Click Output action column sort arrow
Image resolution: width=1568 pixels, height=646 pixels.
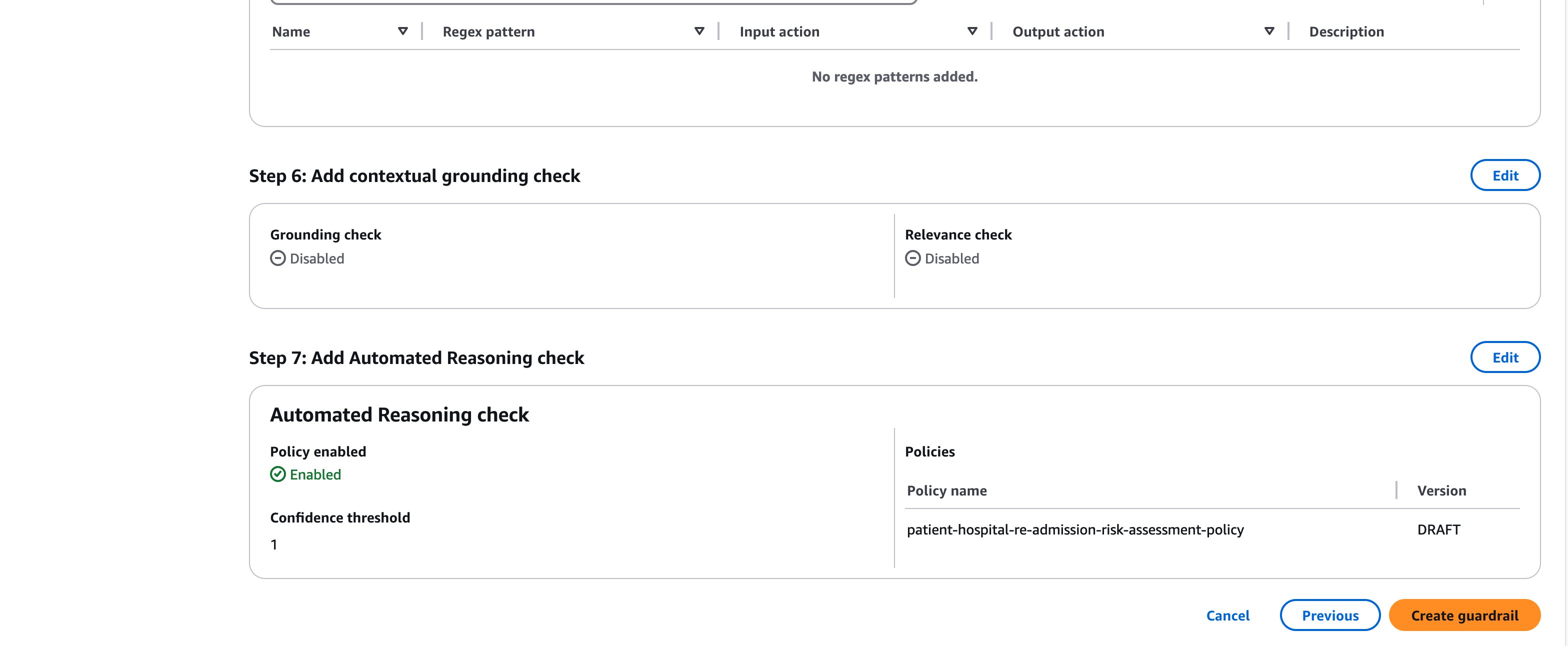(x=1269, y=31)
